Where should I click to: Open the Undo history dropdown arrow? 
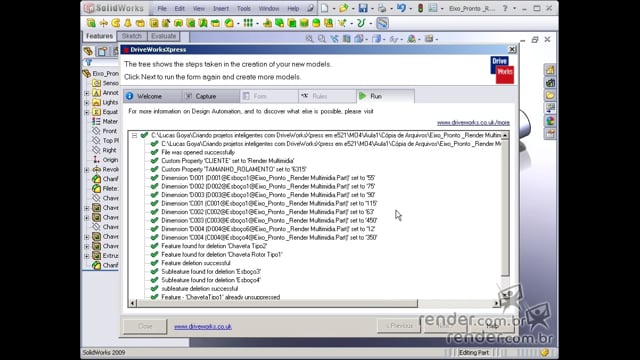pyautogui.click(x=411, y=9)
